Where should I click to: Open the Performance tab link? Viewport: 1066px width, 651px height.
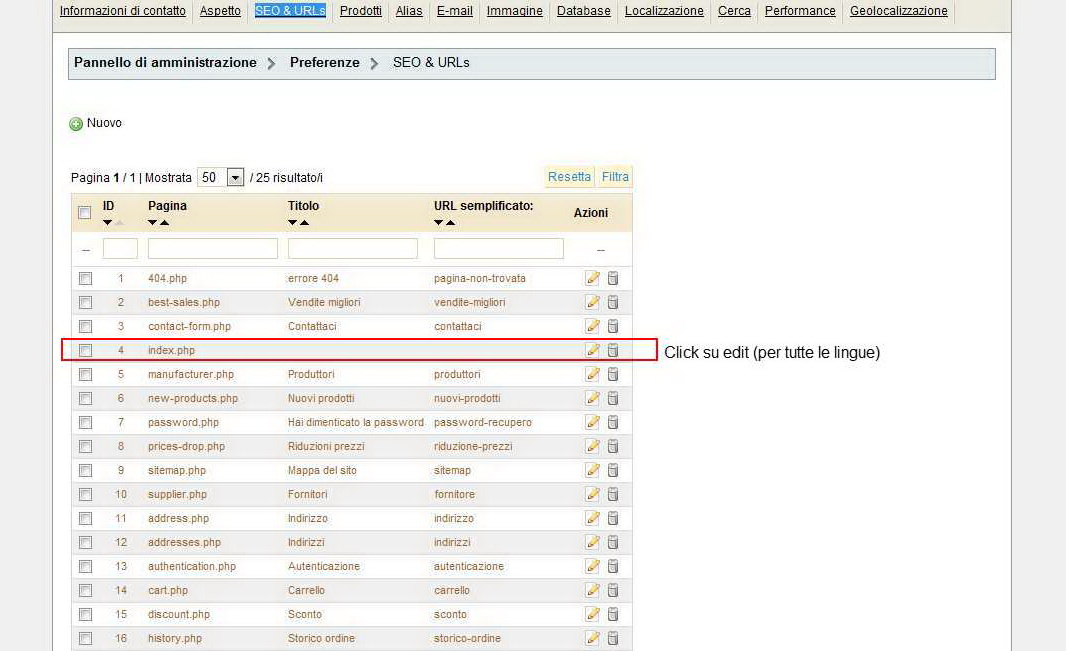(800, 11)
